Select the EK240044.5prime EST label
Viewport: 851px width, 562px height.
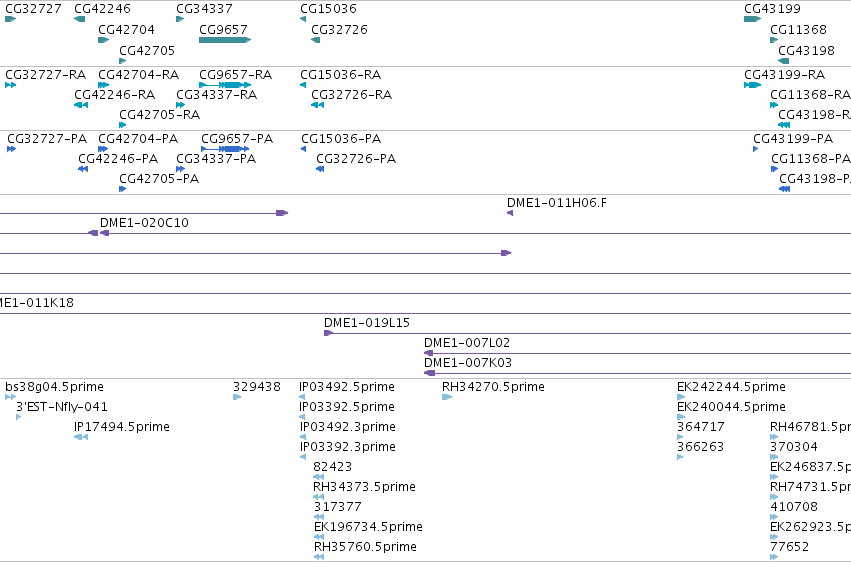pyautogui.click(x=731, y=407)
